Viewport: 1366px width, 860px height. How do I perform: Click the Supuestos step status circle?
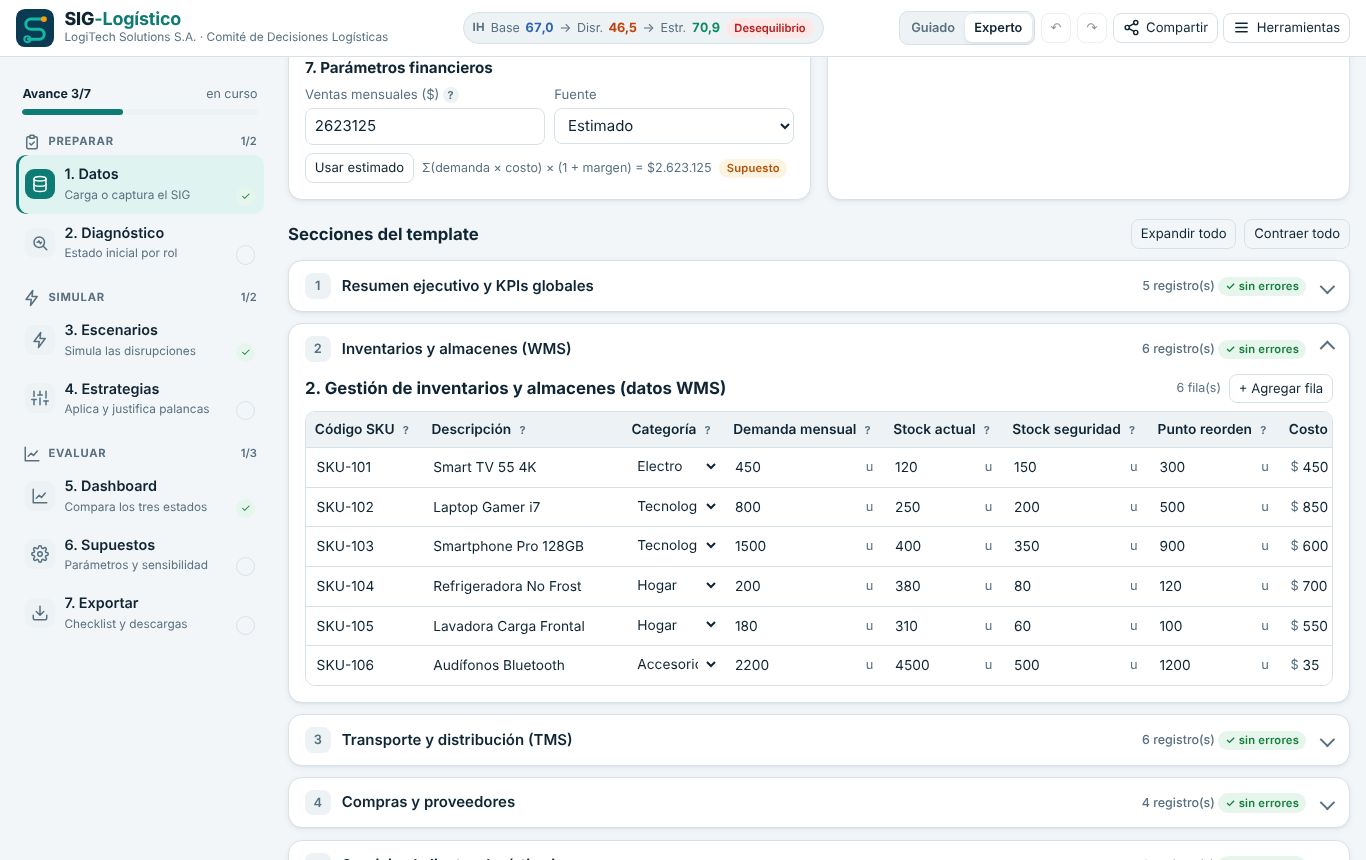(x=245, y=567)
